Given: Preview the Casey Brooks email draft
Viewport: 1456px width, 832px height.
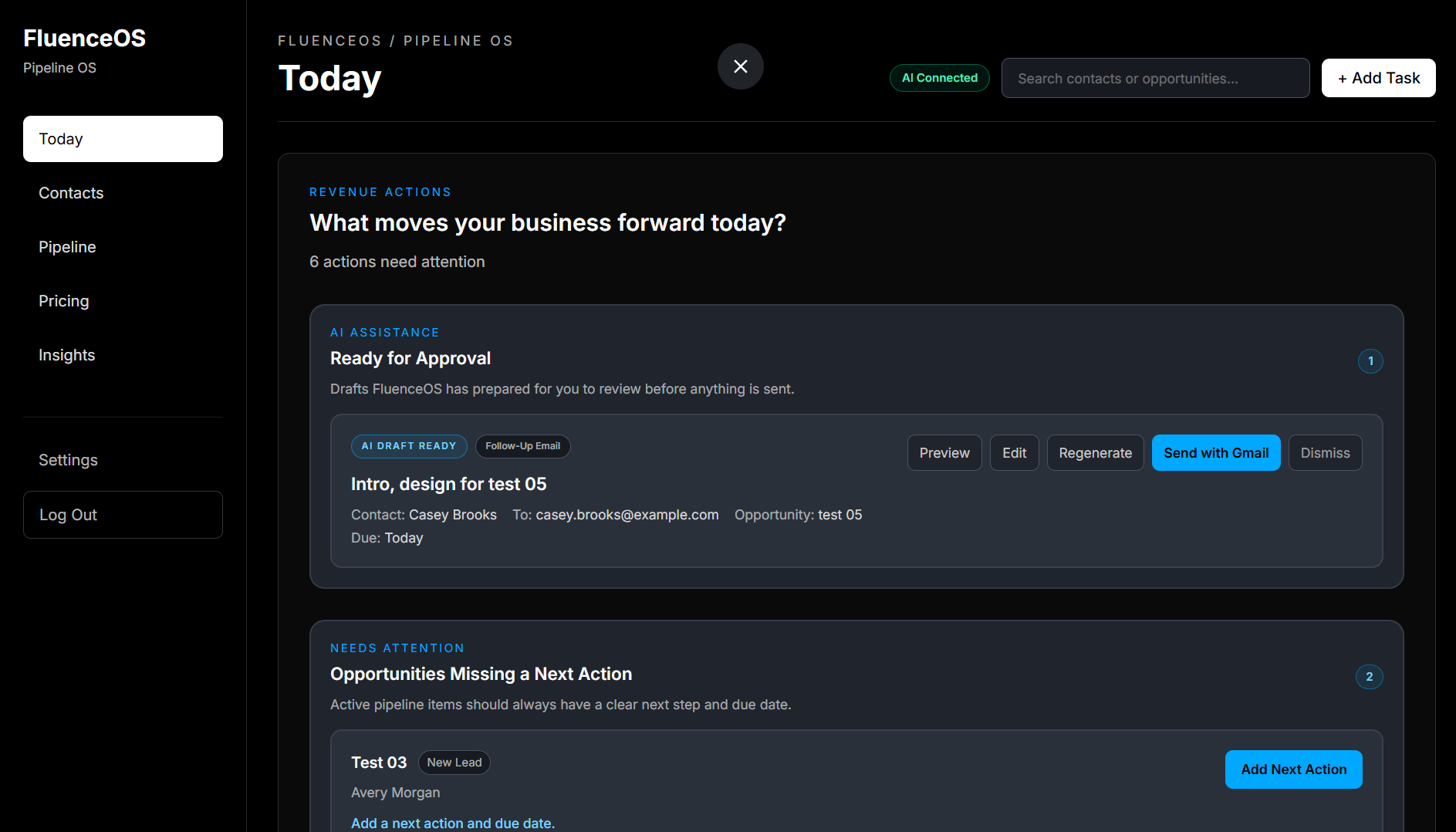Looking at the screenshot, I should pyautogui.click(x=944, y=453).
